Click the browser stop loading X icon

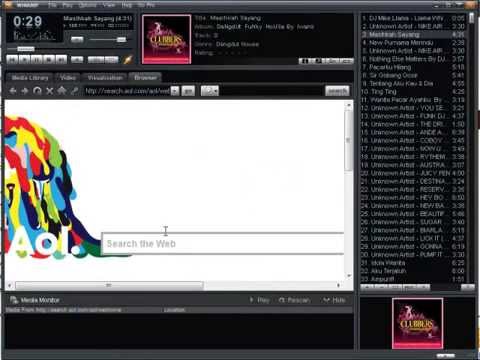click(x=50, y=91)
